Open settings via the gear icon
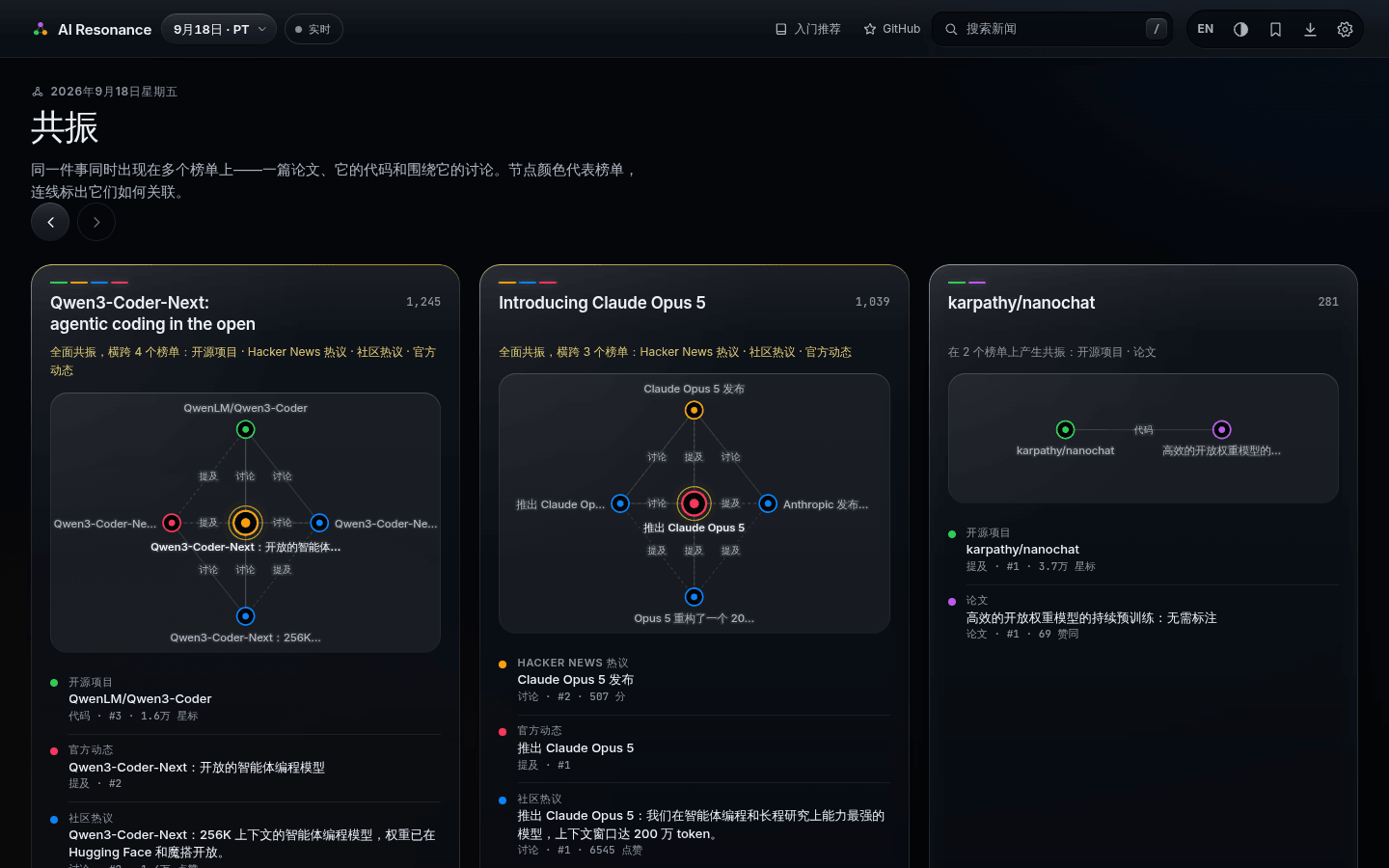The height and width of the screenshot is (868, 1389). (x=1345, y=29)
